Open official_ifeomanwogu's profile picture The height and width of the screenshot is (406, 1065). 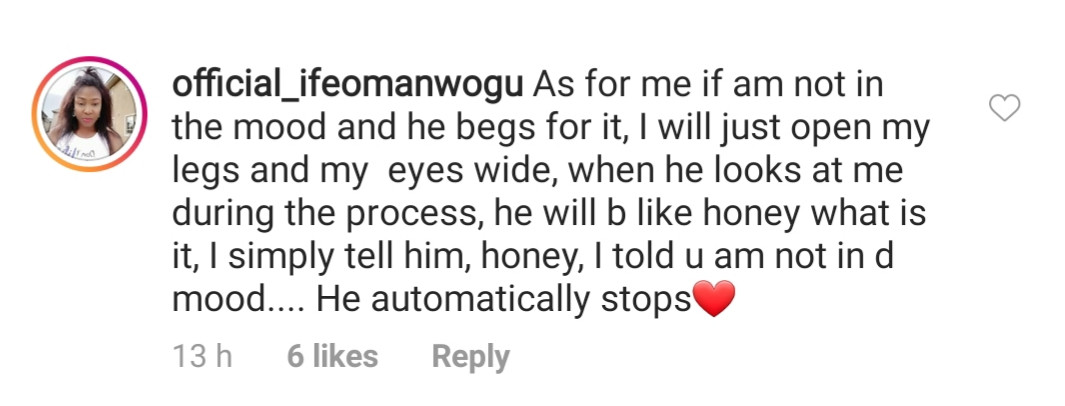pyautogui.click(x=89, y=113)
